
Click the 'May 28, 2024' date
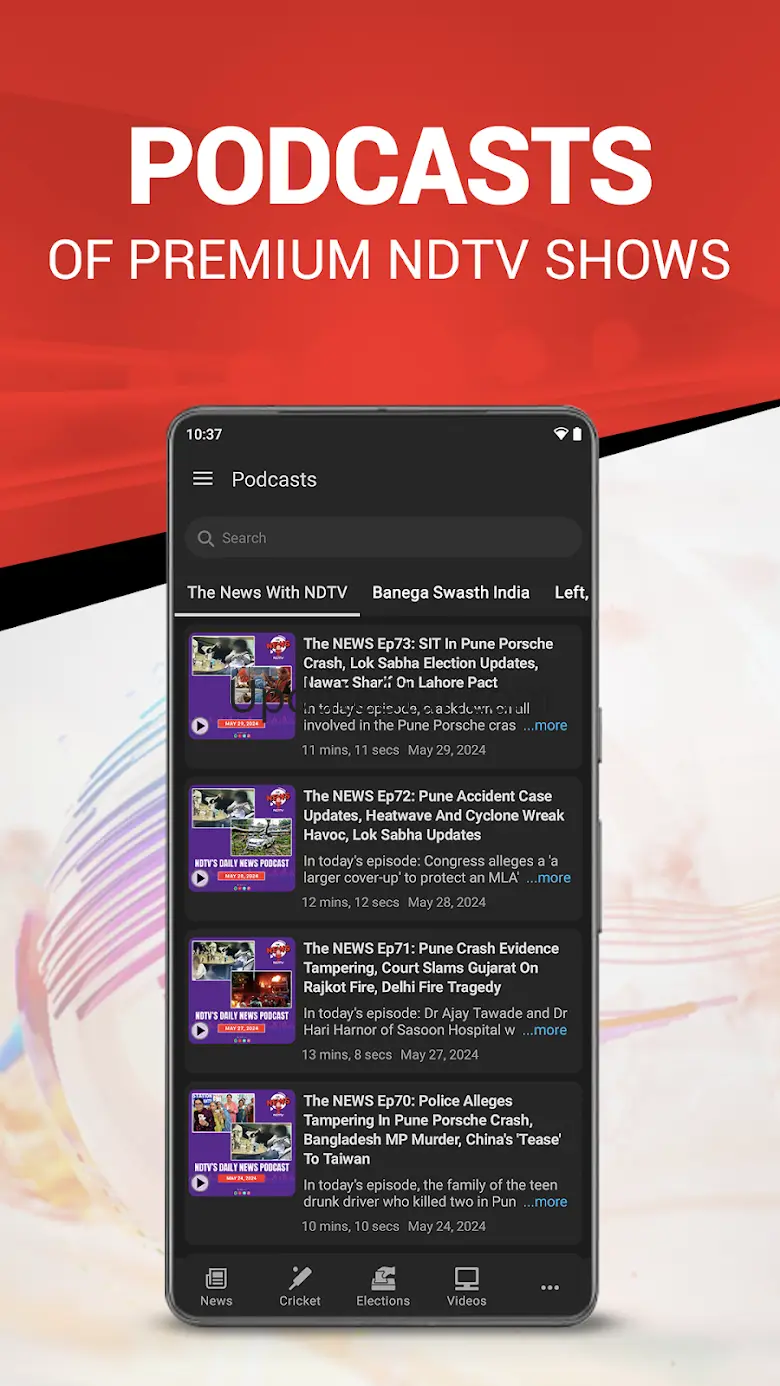(447, 902)
